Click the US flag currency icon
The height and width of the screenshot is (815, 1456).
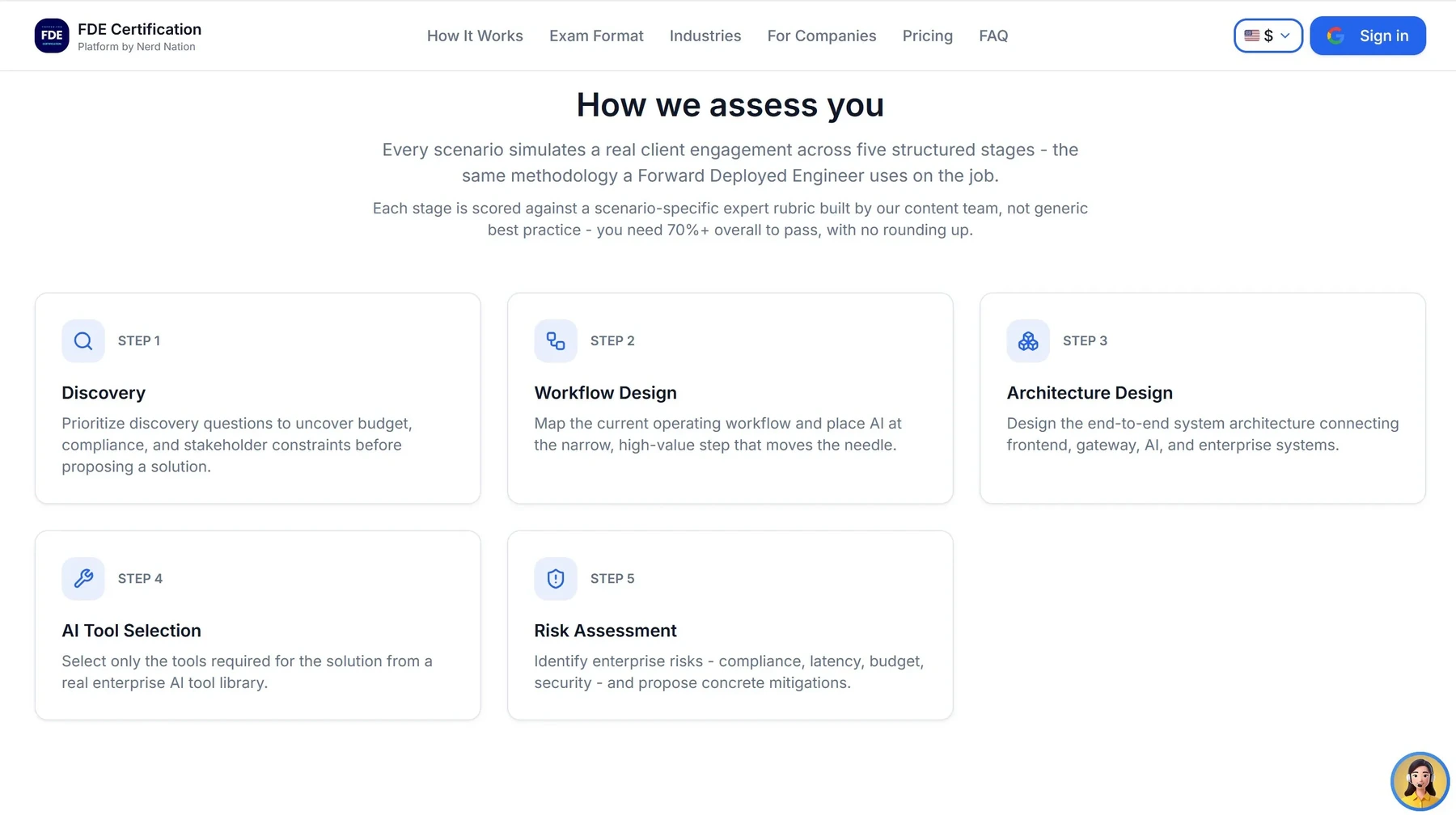coord(1252,36)
